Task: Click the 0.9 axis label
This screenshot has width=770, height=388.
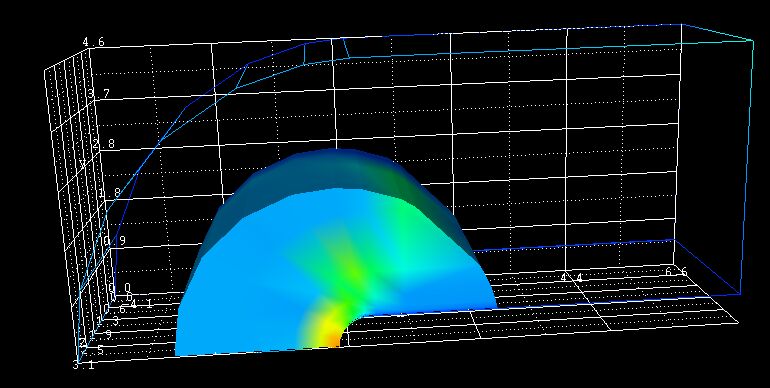Action: [114, 241]
